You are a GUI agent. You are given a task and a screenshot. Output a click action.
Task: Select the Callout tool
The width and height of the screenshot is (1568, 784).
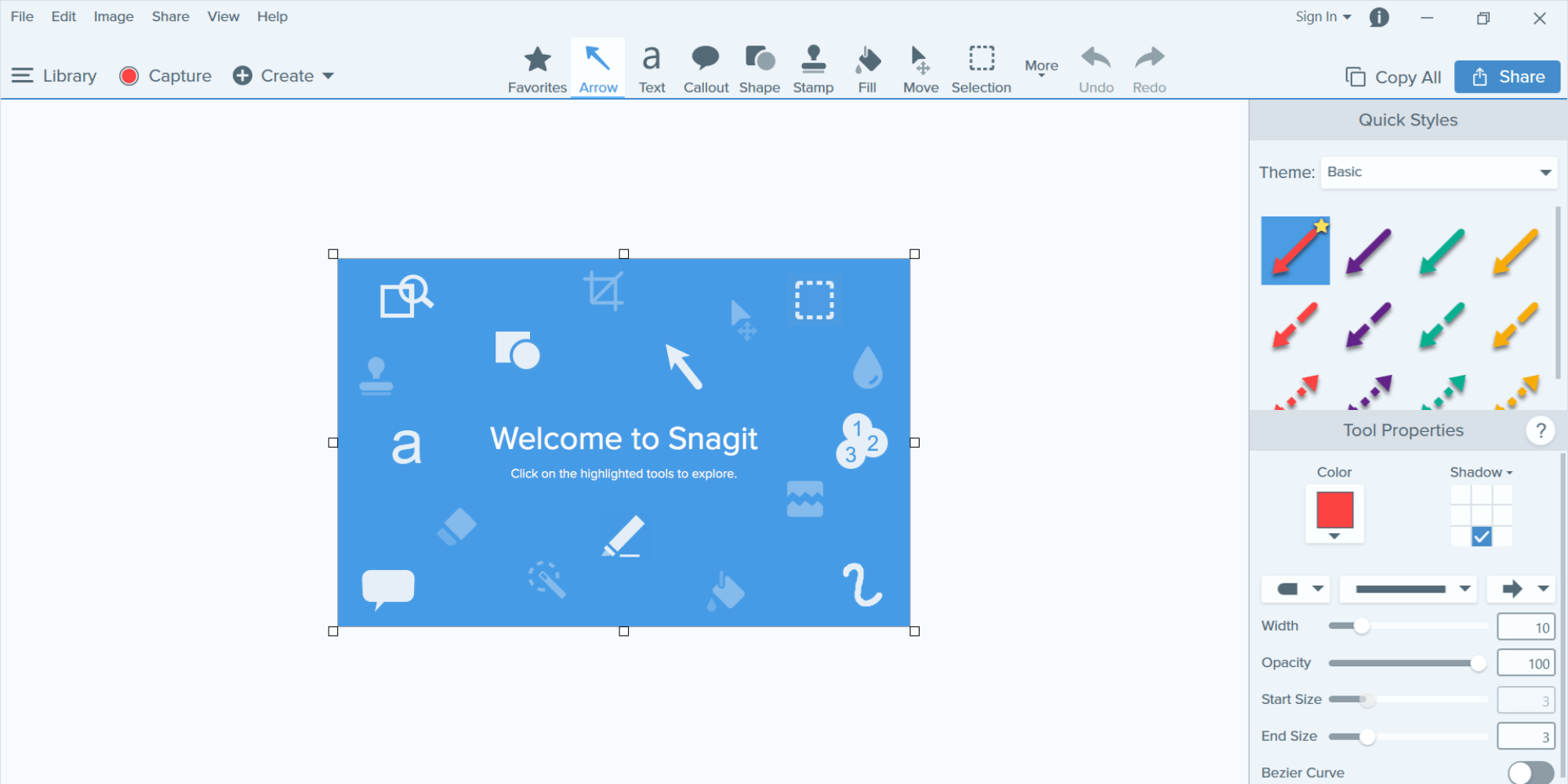tap(706, 69)
